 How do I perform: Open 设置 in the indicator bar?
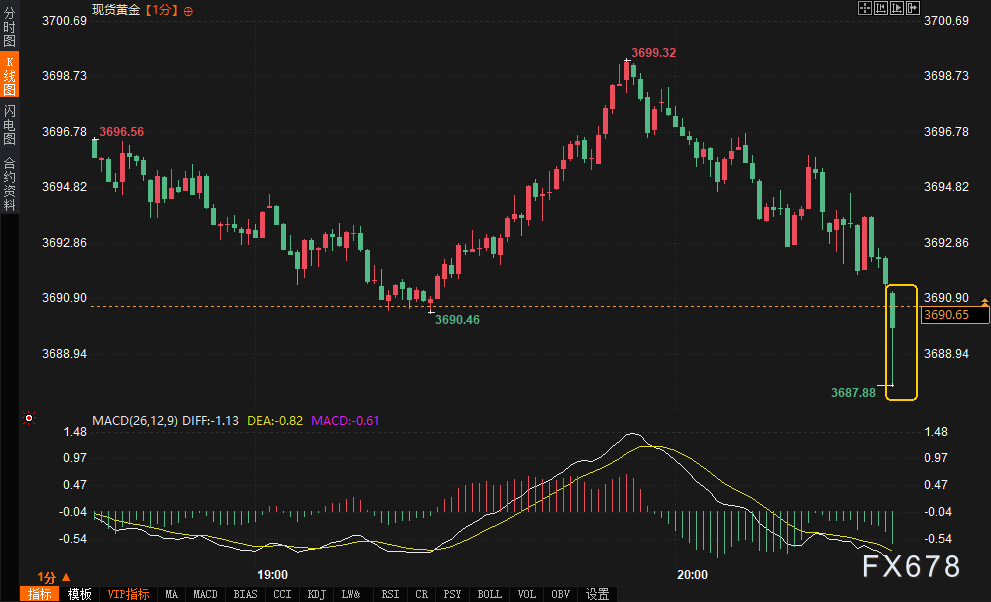click(x=597, y=594)
